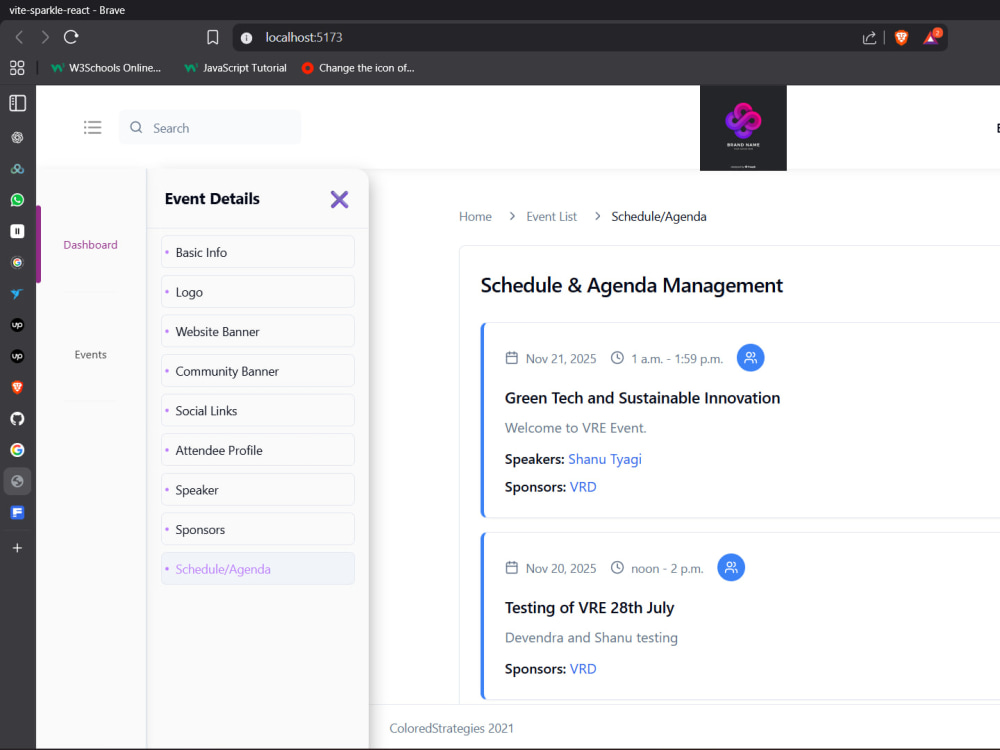Reload the localhost page

click(71, 37)
